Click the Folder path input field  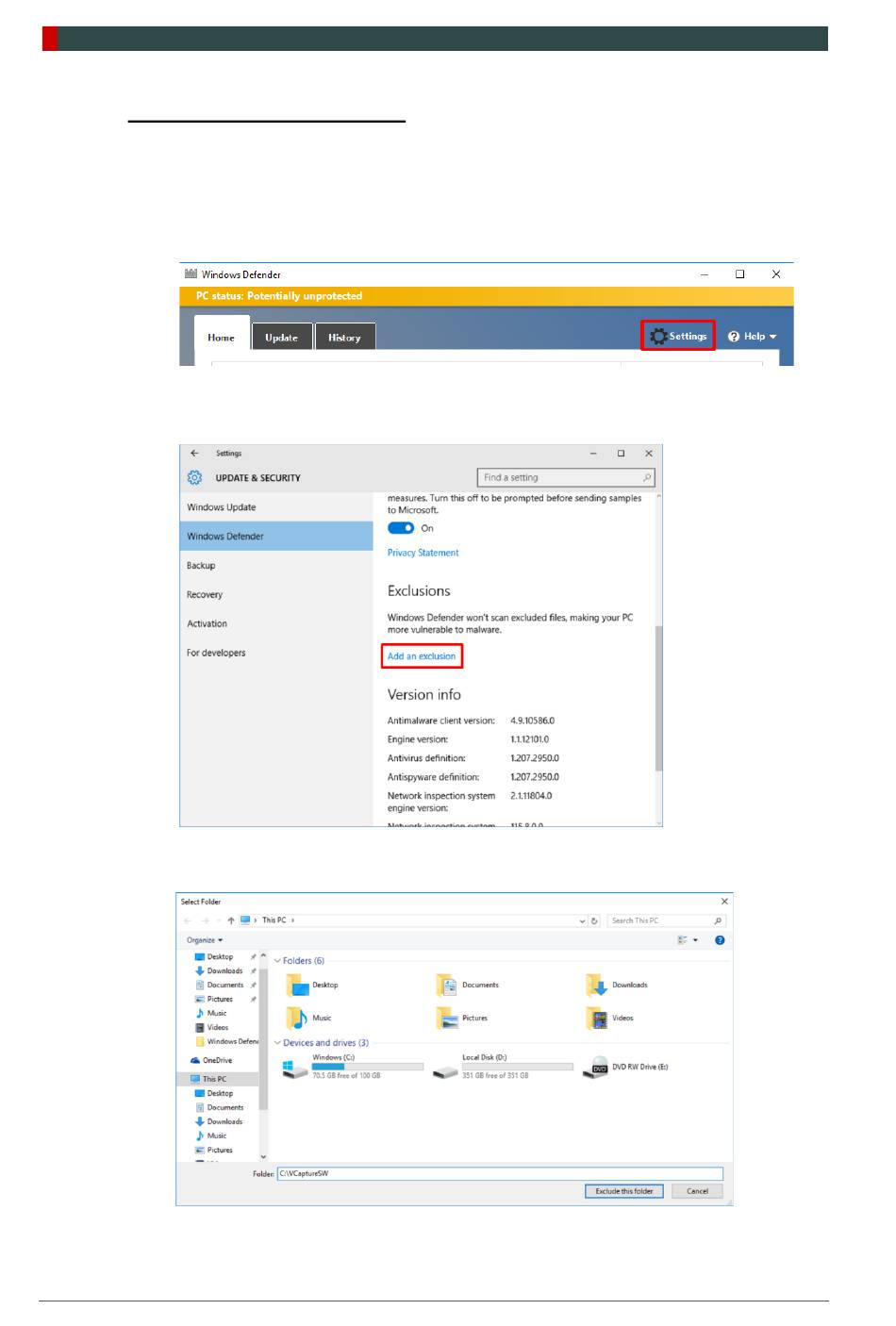(500, 1174)
